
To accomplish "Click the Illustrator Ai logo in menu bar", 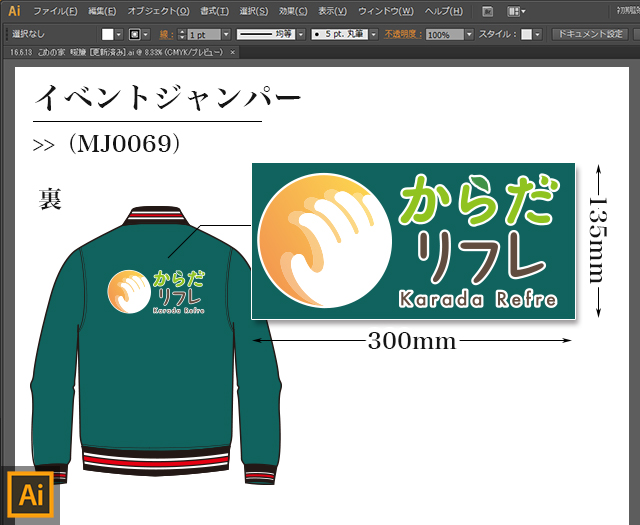I will [x=14, y=11].
